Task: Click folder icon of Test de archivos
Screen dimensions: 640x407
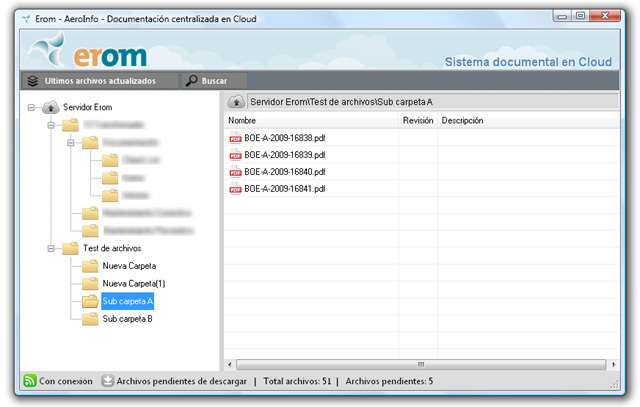Action: pyautogui.click(x=70, y=248)
